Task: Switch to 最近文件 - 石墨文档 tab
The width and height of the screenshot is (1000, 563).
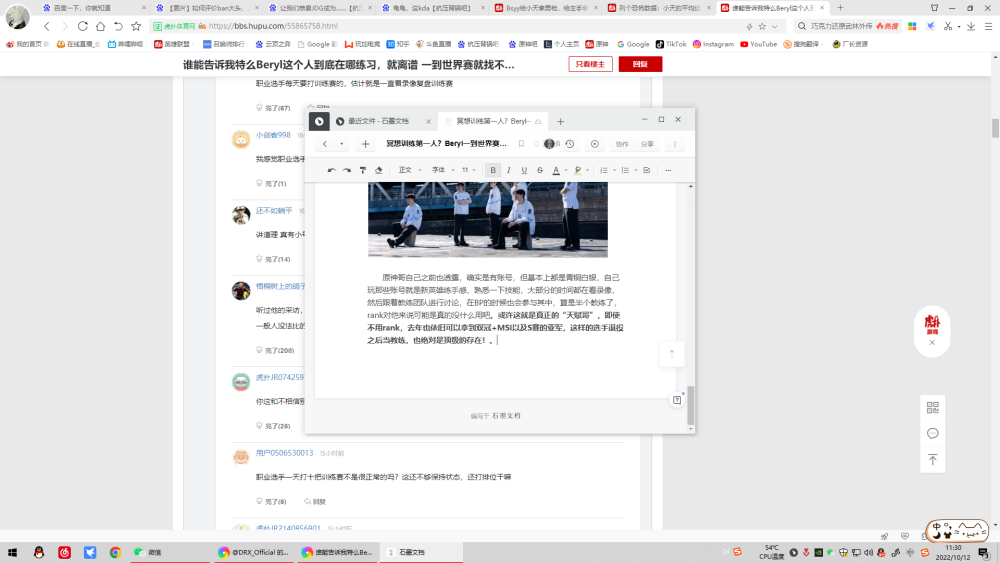Action: tap(377, 121)
